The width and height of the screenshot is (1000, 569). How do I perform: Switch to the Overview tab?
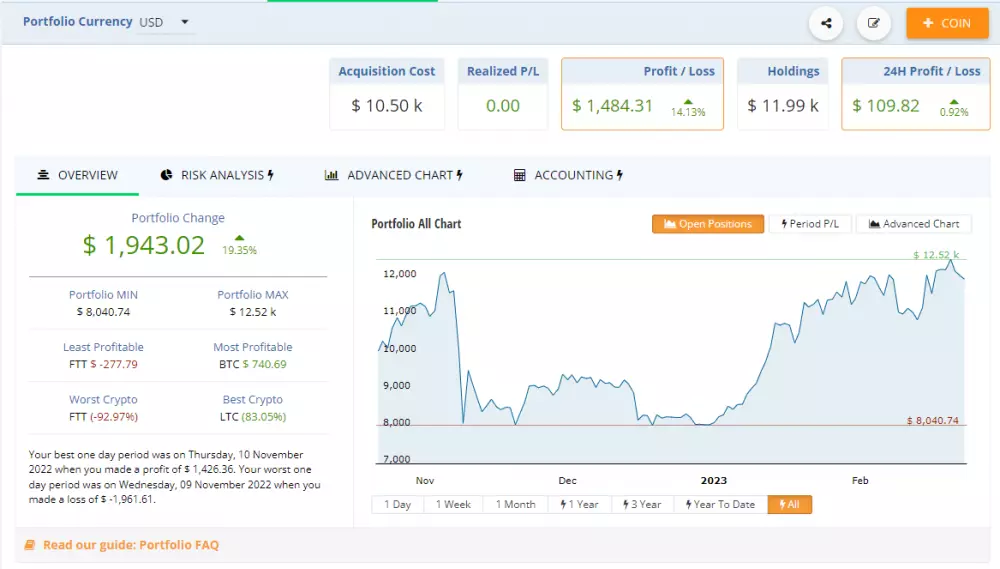click(x=78, y=175)
